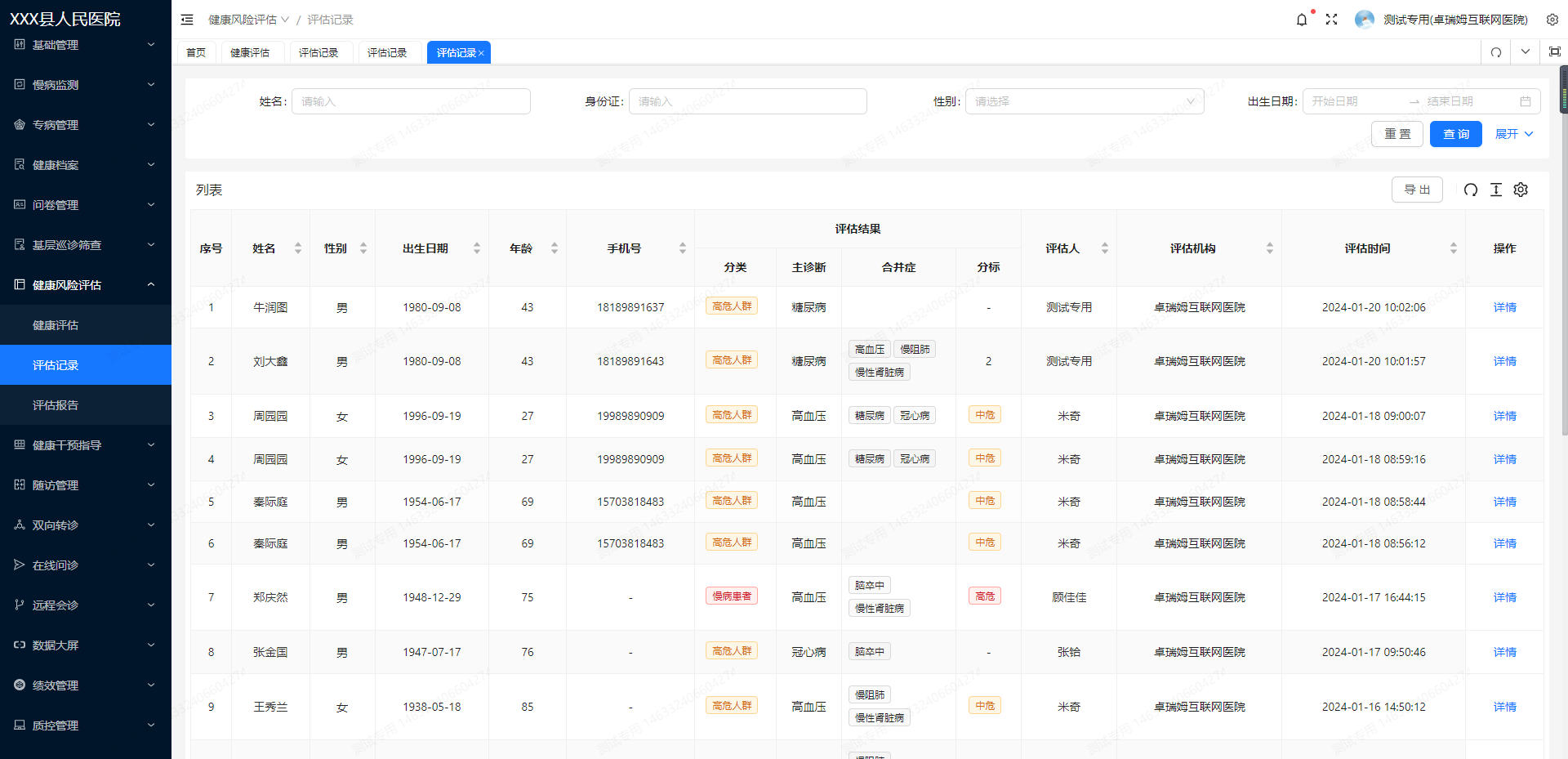Focus the 身份证 input field

[748, 101]
